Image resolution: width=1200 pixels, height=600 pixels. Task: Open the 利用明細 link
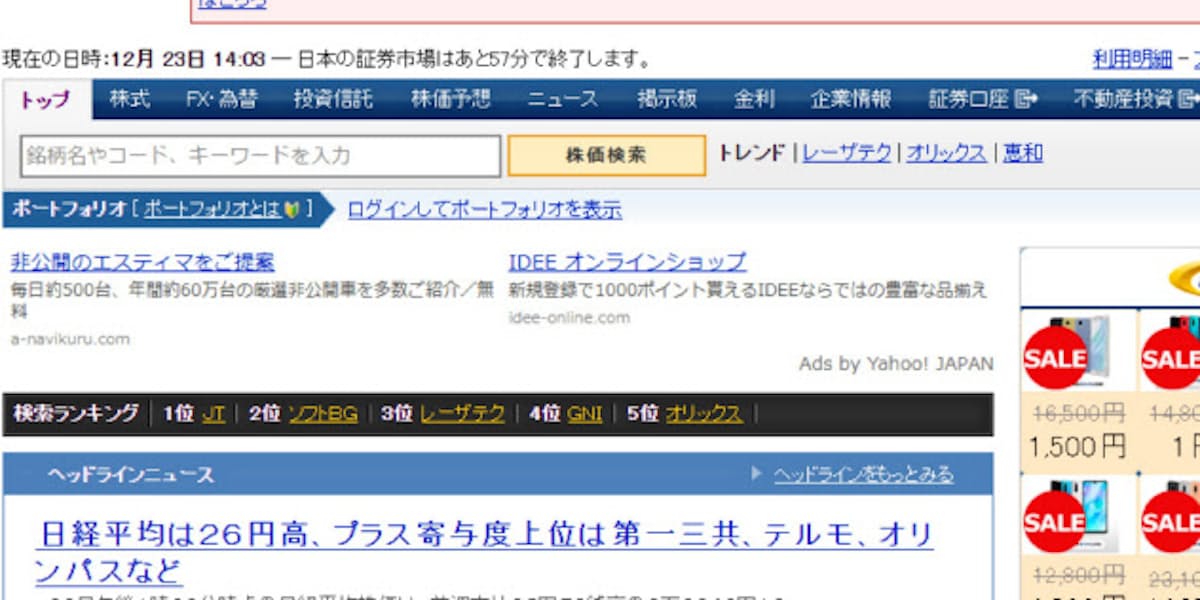(x=1132, y=60)
